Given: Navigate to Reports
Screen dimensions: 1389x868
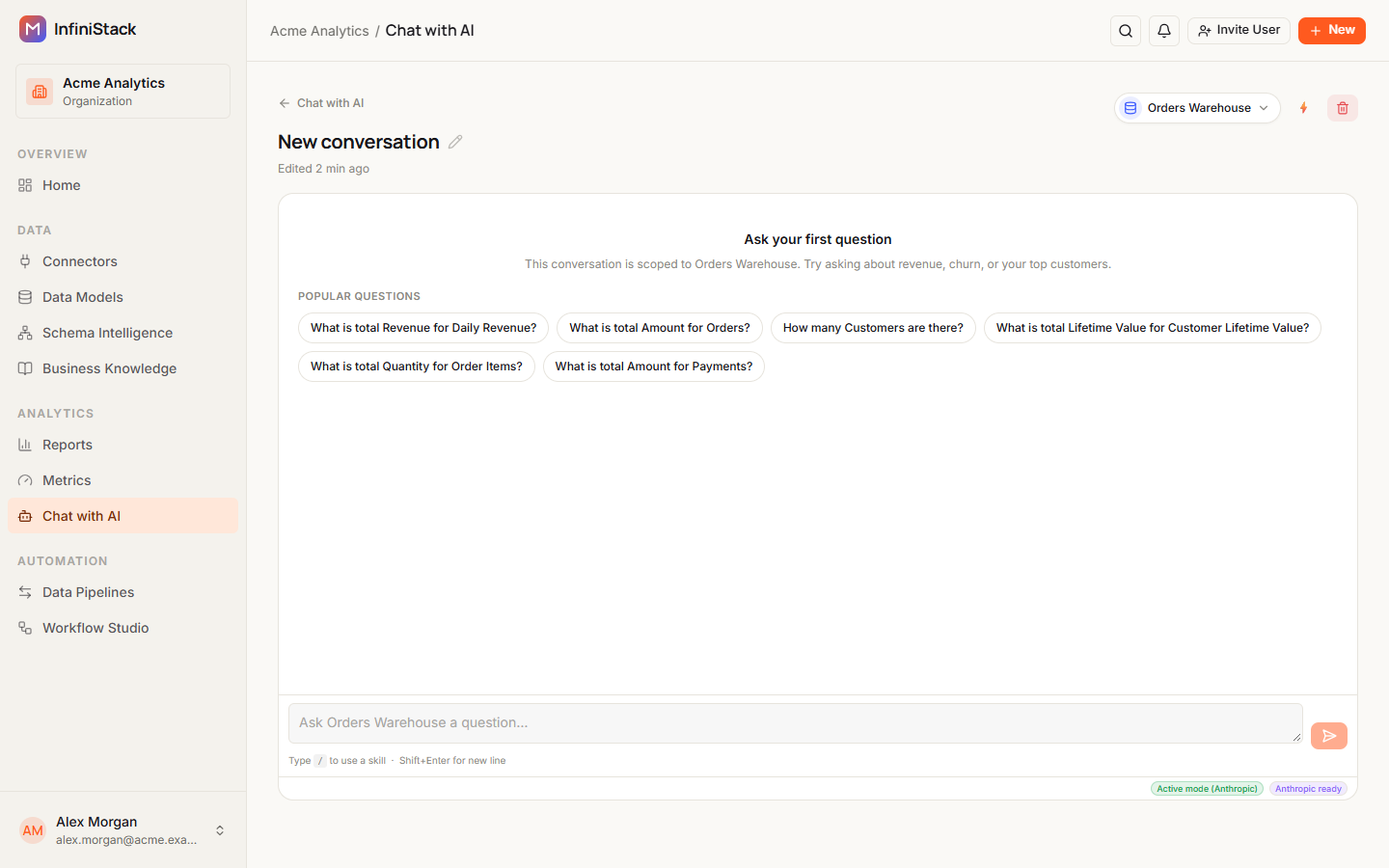Looking at the screenshot, I should (x=123, y=445).
